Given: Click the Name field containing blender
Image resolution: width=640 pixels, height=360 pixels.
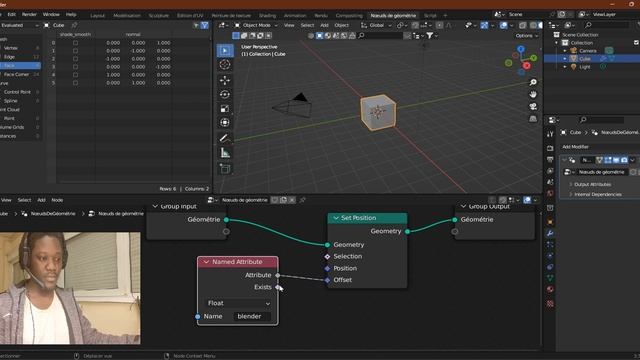Looking at the screenshot, I should pos(252,316).
